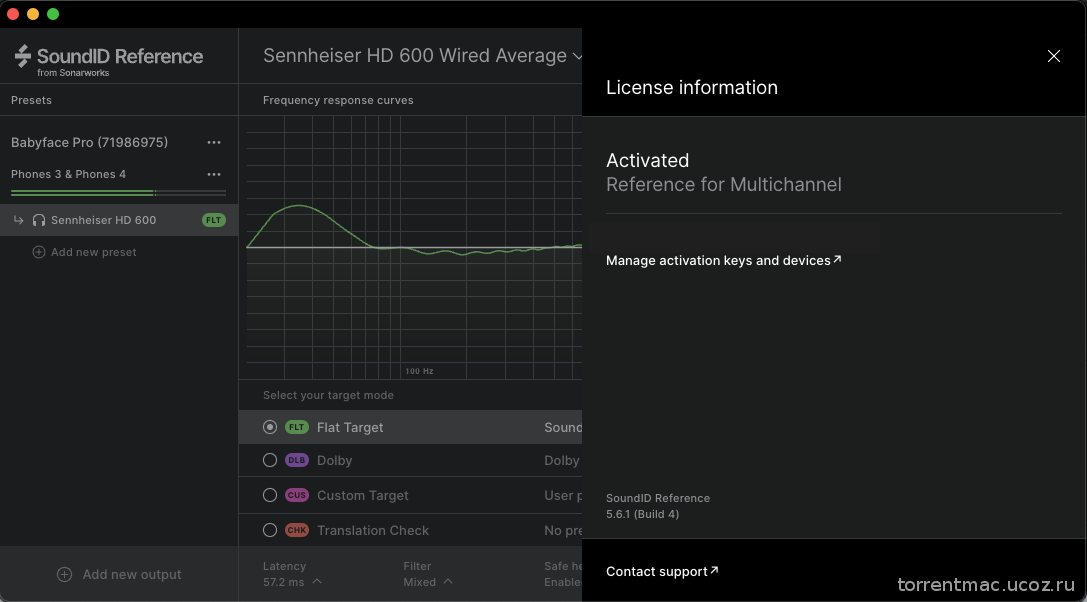Click the plus icon for Add new preset
Screen dimensions: 1087x602
[39, 252]
